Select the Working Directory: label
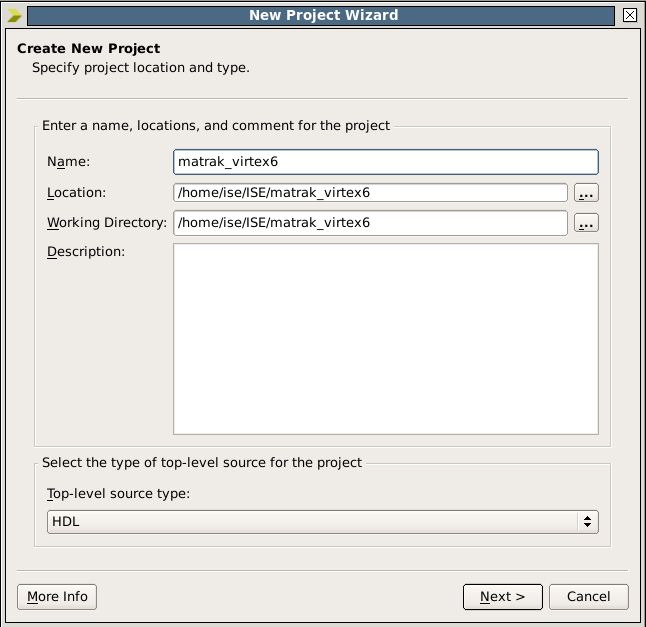Image resolution: width=646 pixels, height=627 pixels. click(x=106, y=223)
